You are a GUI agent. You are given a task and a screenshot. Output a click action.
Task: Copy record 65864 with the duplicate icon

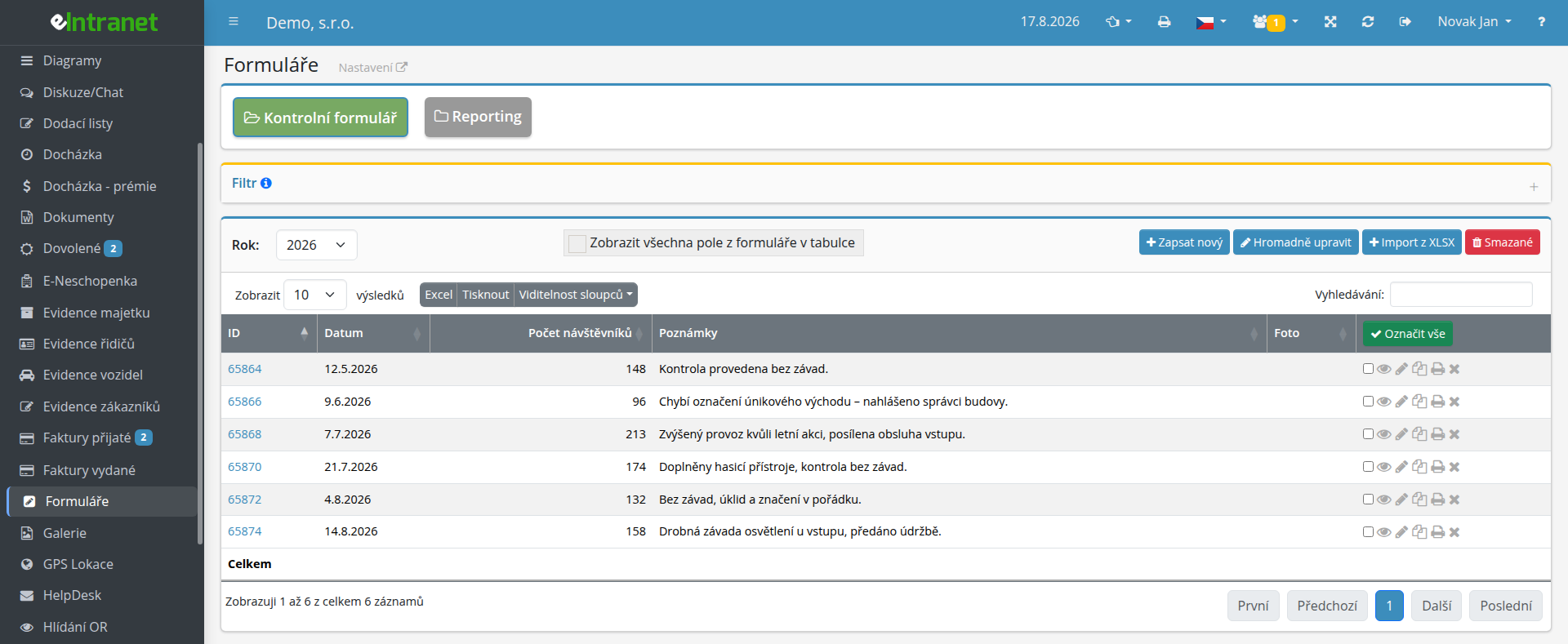pos(1419,369)
